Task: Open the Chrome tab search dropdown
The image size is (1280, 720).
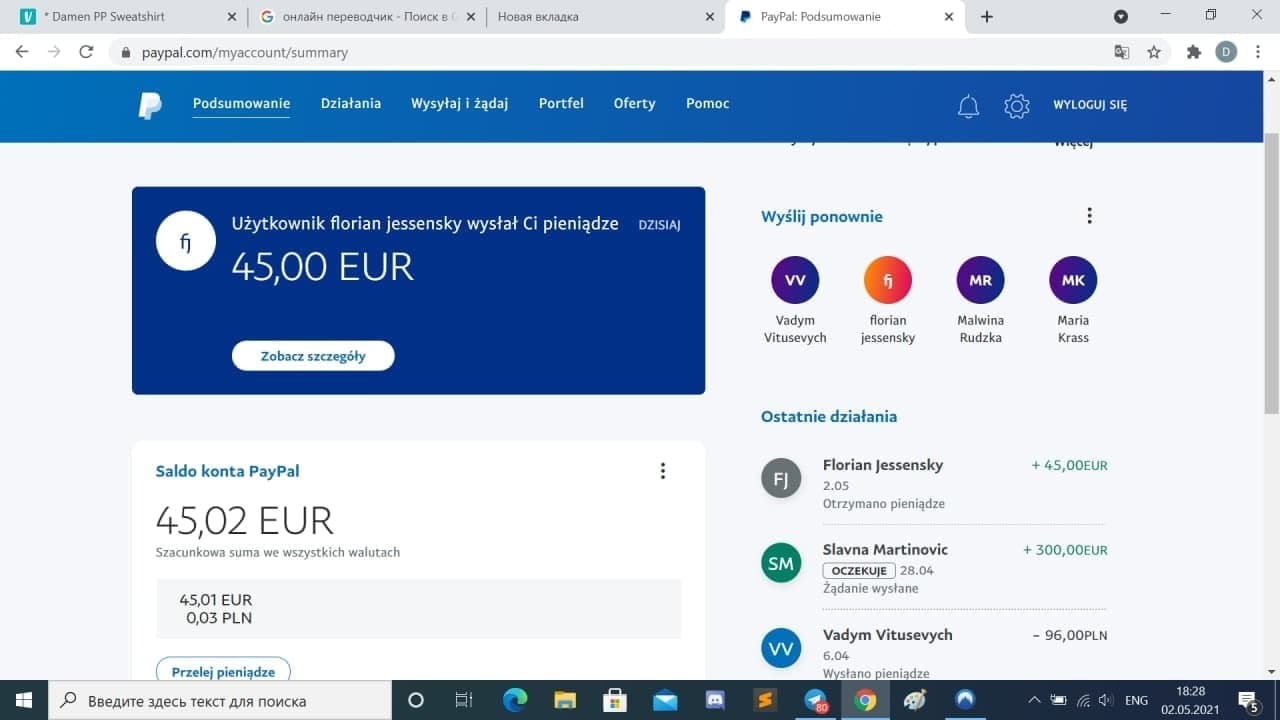Action: pyautogui.click(x=1121, y=17)
